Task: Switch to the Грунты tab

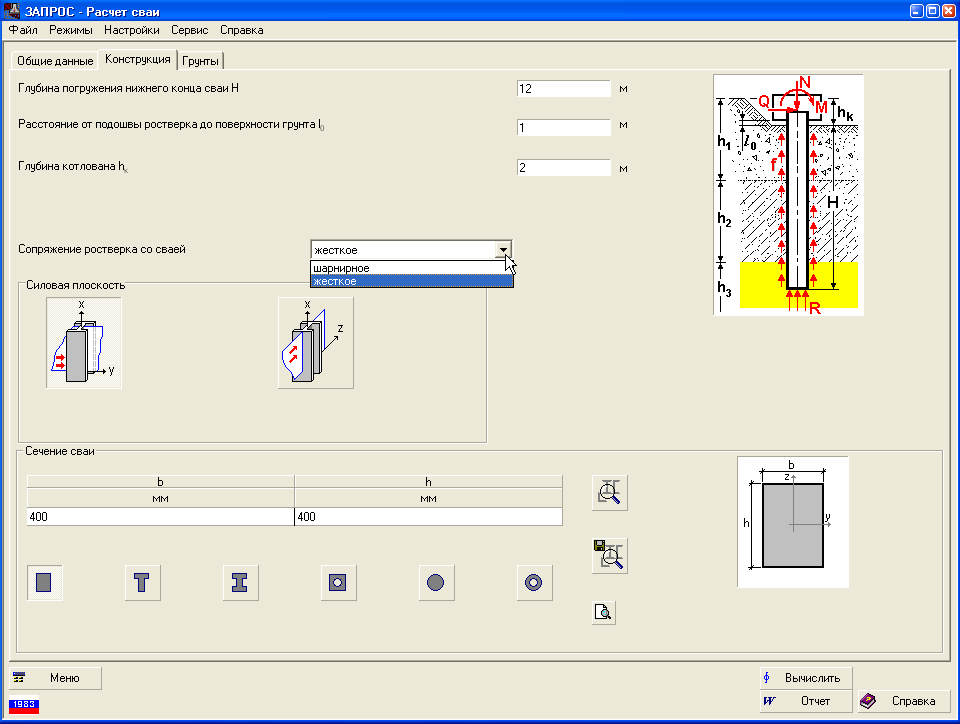Action: pyautogui.click(x=200, y=61)
